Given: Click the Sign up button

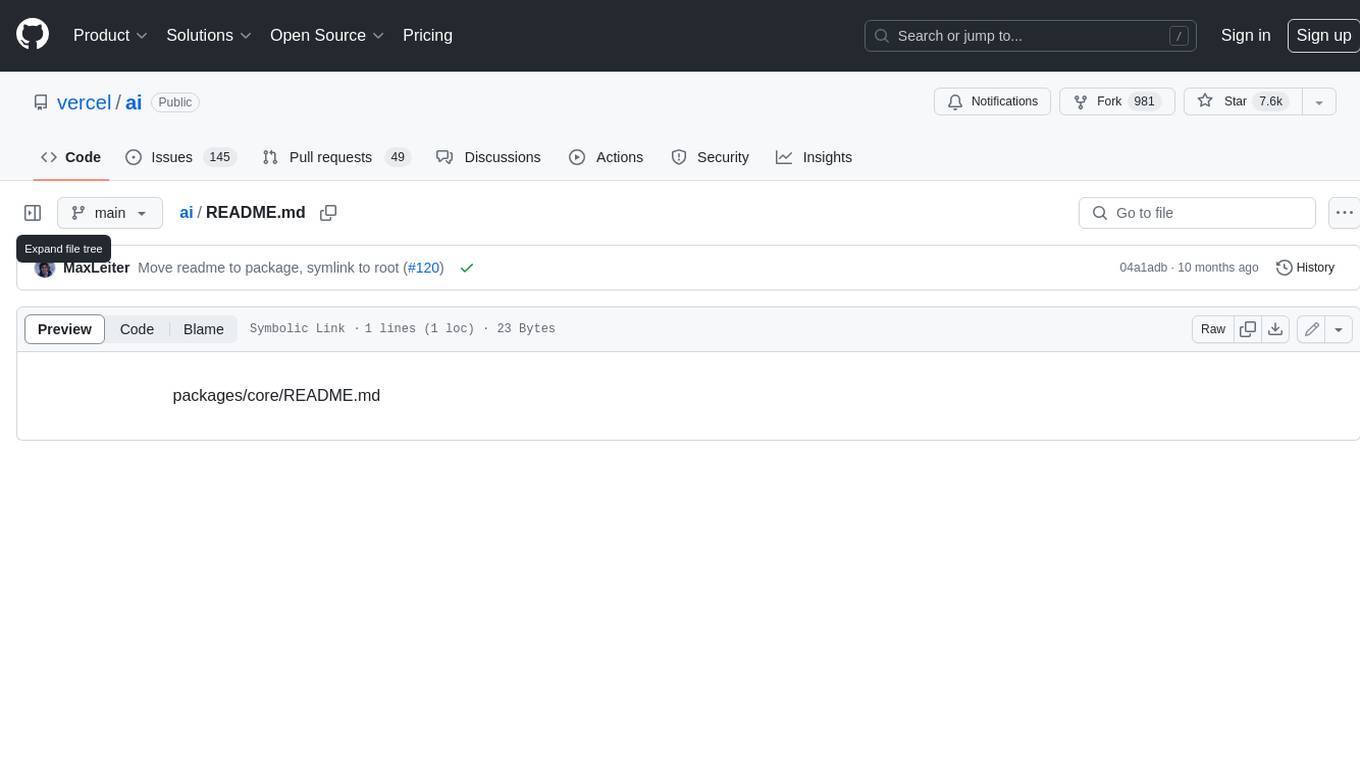Looking at the screenshot, I should point(1323,35).
